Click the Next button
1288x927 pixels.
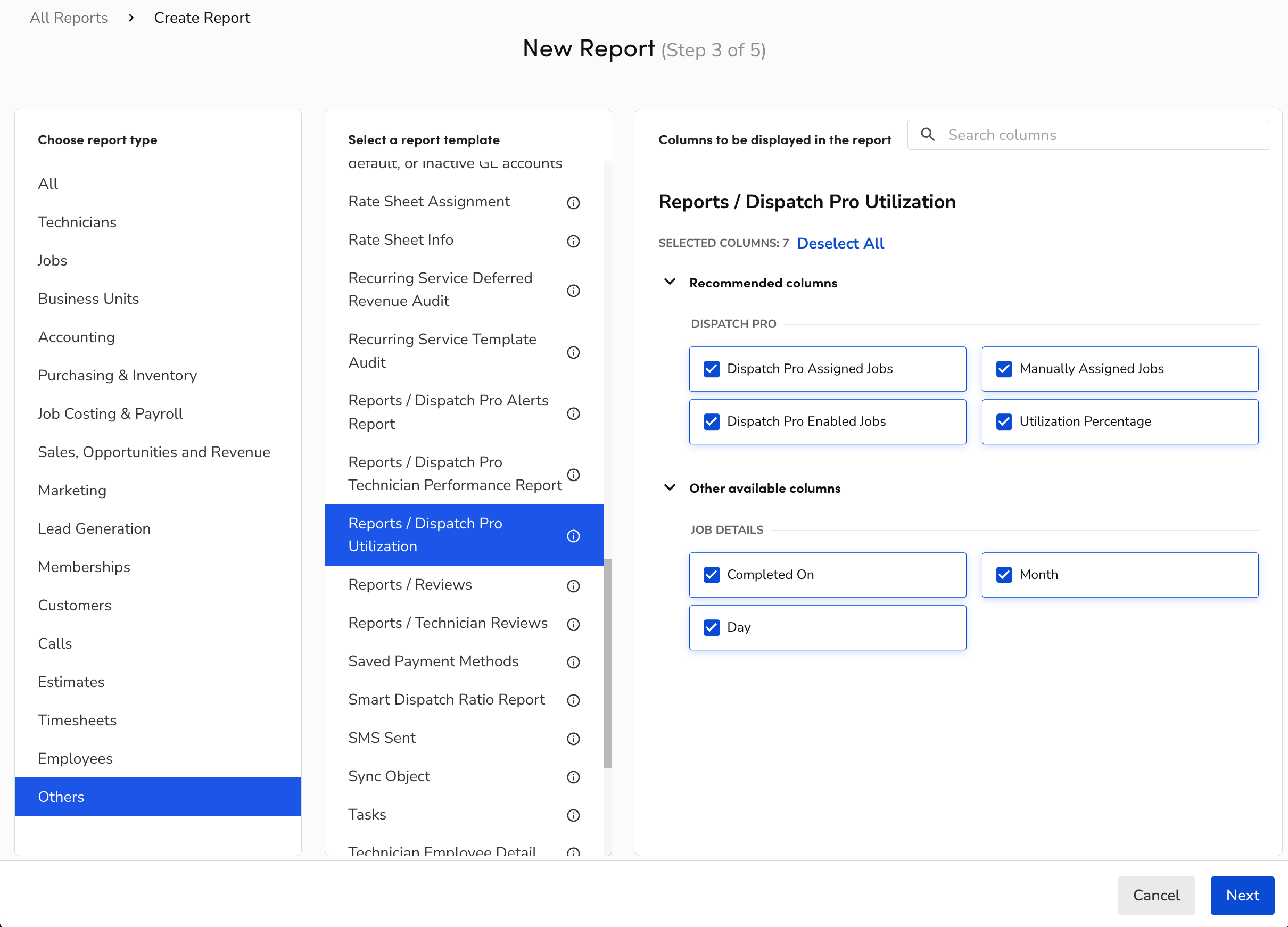coord(1242,895)
